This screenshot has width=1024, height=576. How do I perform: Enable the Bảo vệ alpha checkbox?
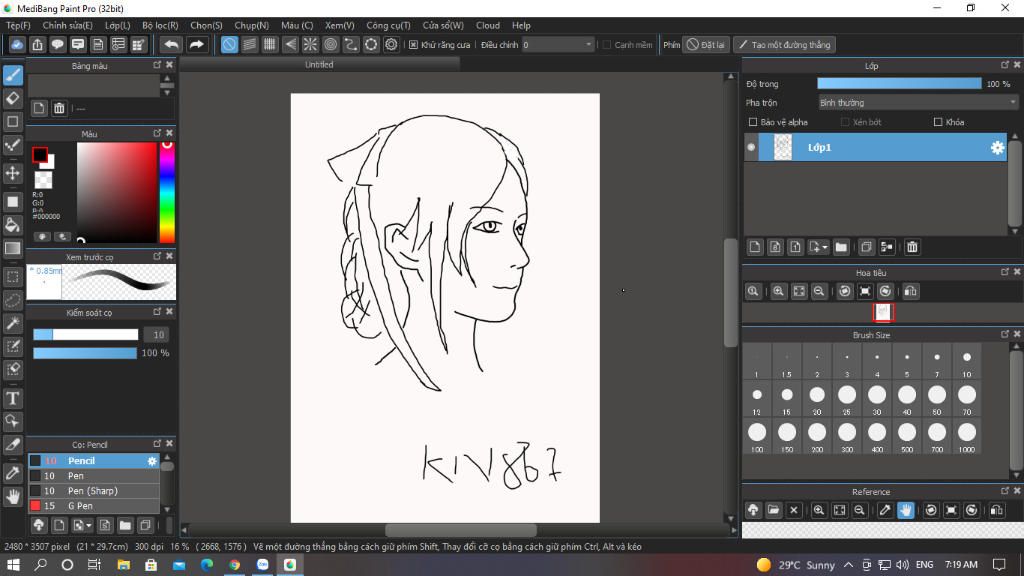click(x=753, y=122)
